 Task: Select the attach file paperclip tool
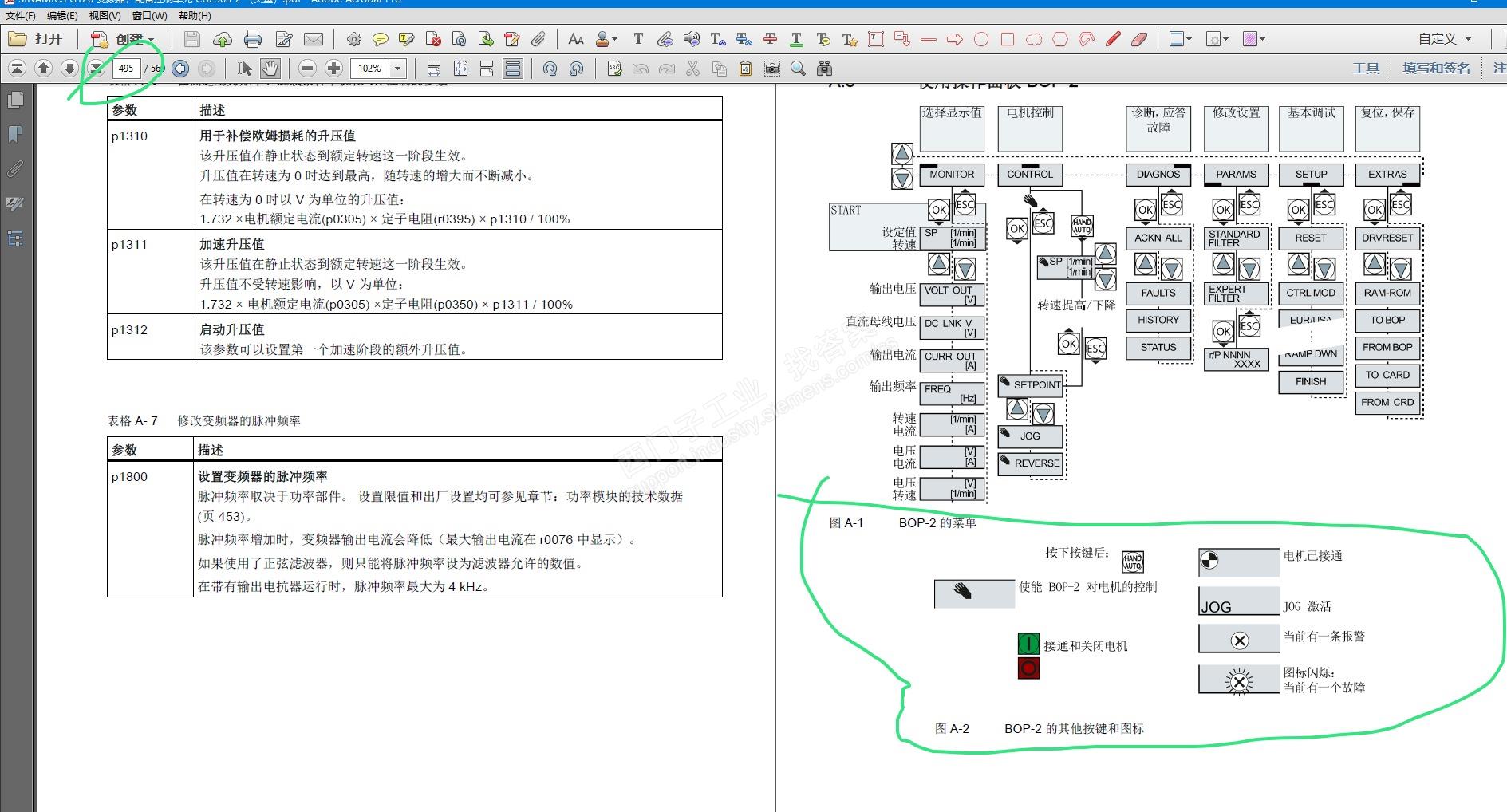tap(538, 39)
